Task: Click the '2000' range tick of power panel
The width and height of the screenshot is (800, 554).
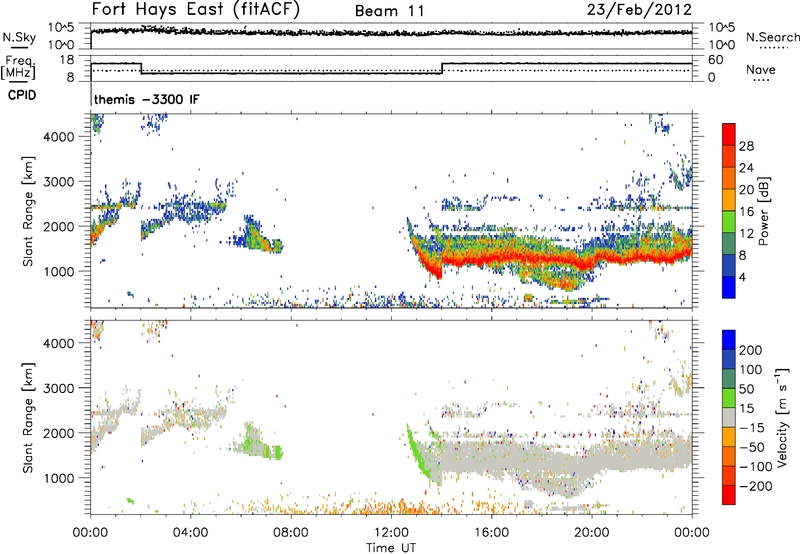Action: (58, 226)
